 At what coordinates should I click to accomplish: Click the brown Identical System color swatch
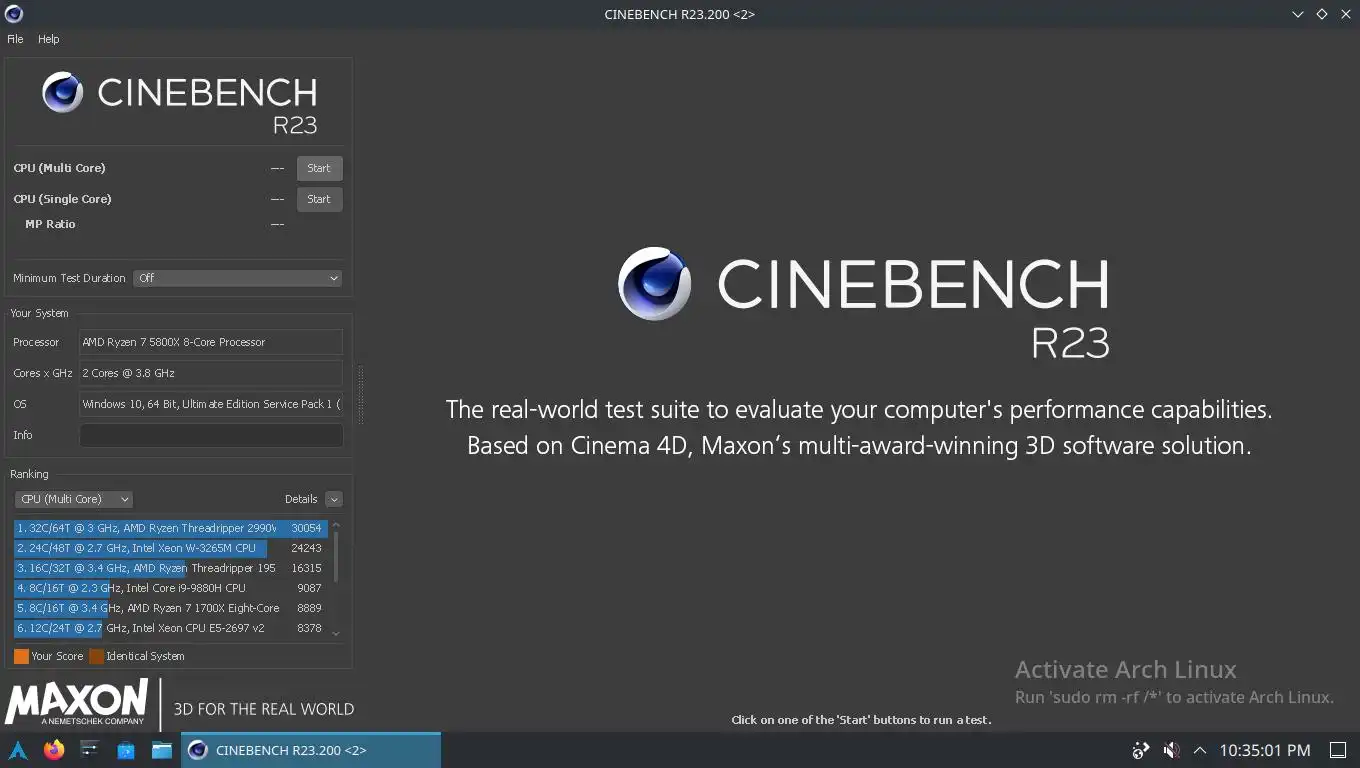click(x=96, y=657)
